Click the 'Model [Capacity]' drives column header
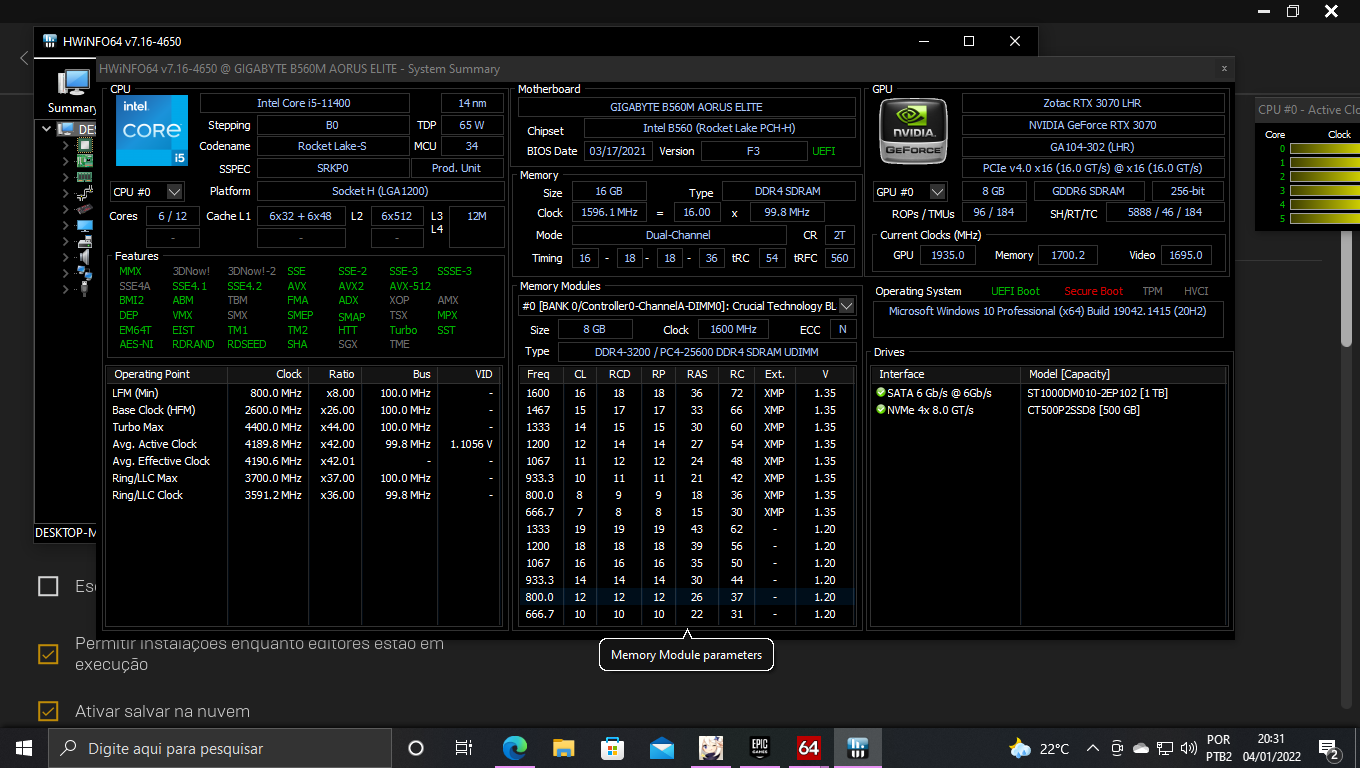 (1124, 374)
